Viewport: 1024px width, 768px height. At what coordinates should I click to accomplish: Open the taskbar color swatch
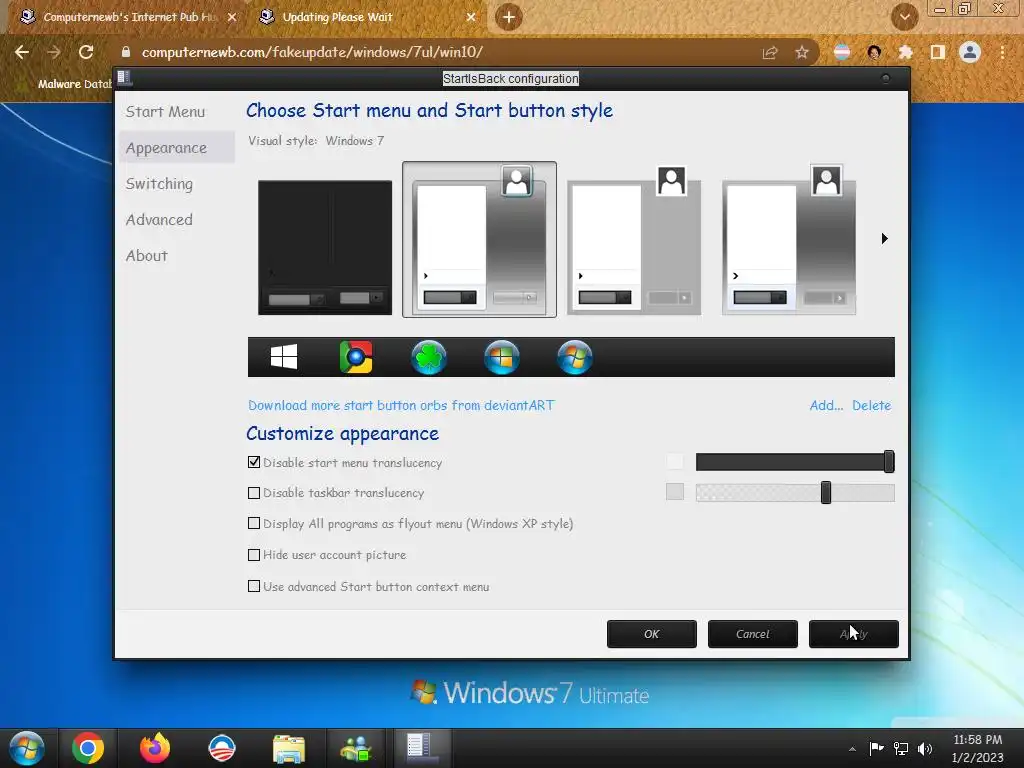(x=675, y=492)
